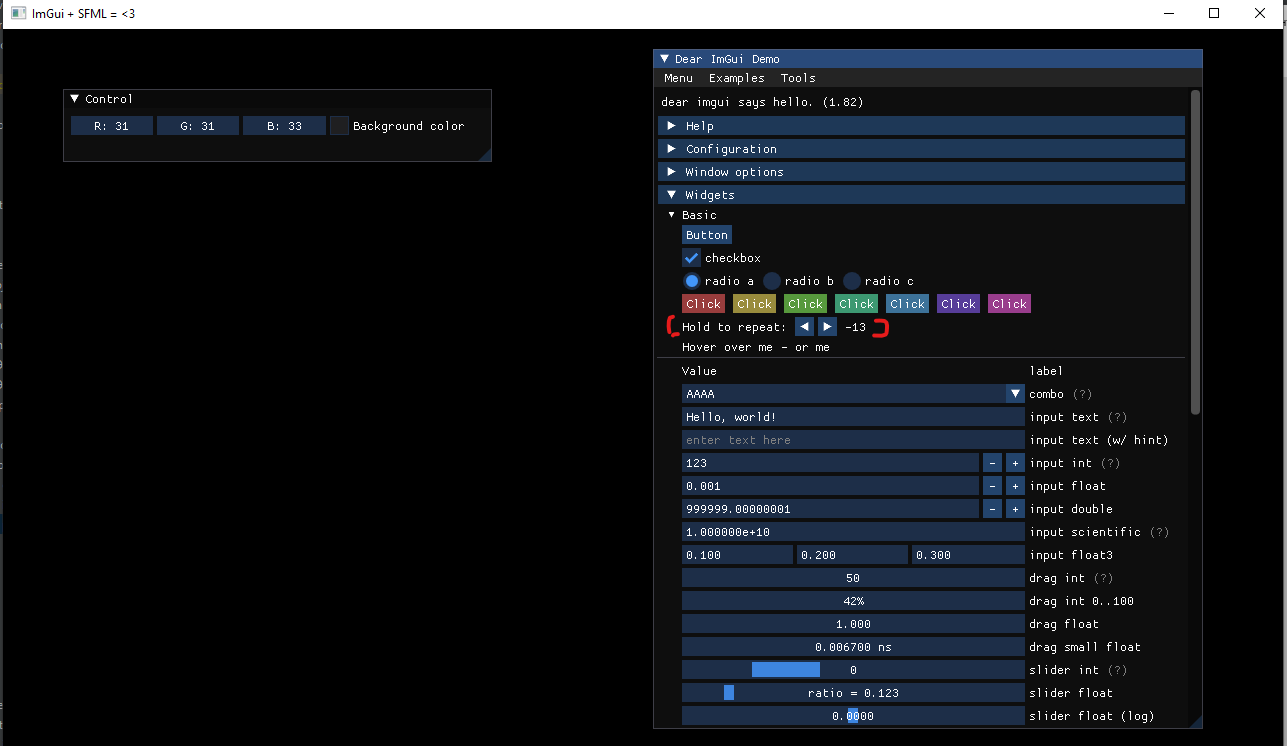
Task: Click the input float3 field 0.200
Action: click(852, 555)
